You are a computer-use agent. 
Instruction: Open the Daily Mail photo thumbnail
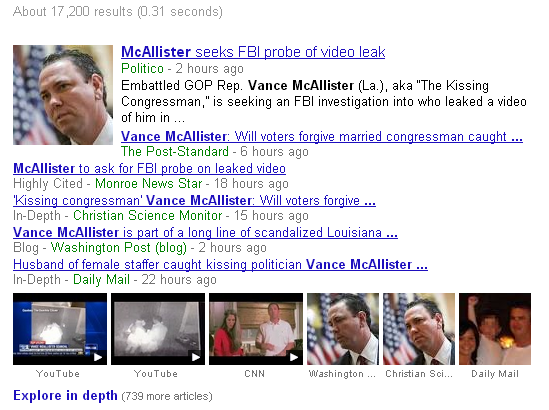[x=495, y=329]
